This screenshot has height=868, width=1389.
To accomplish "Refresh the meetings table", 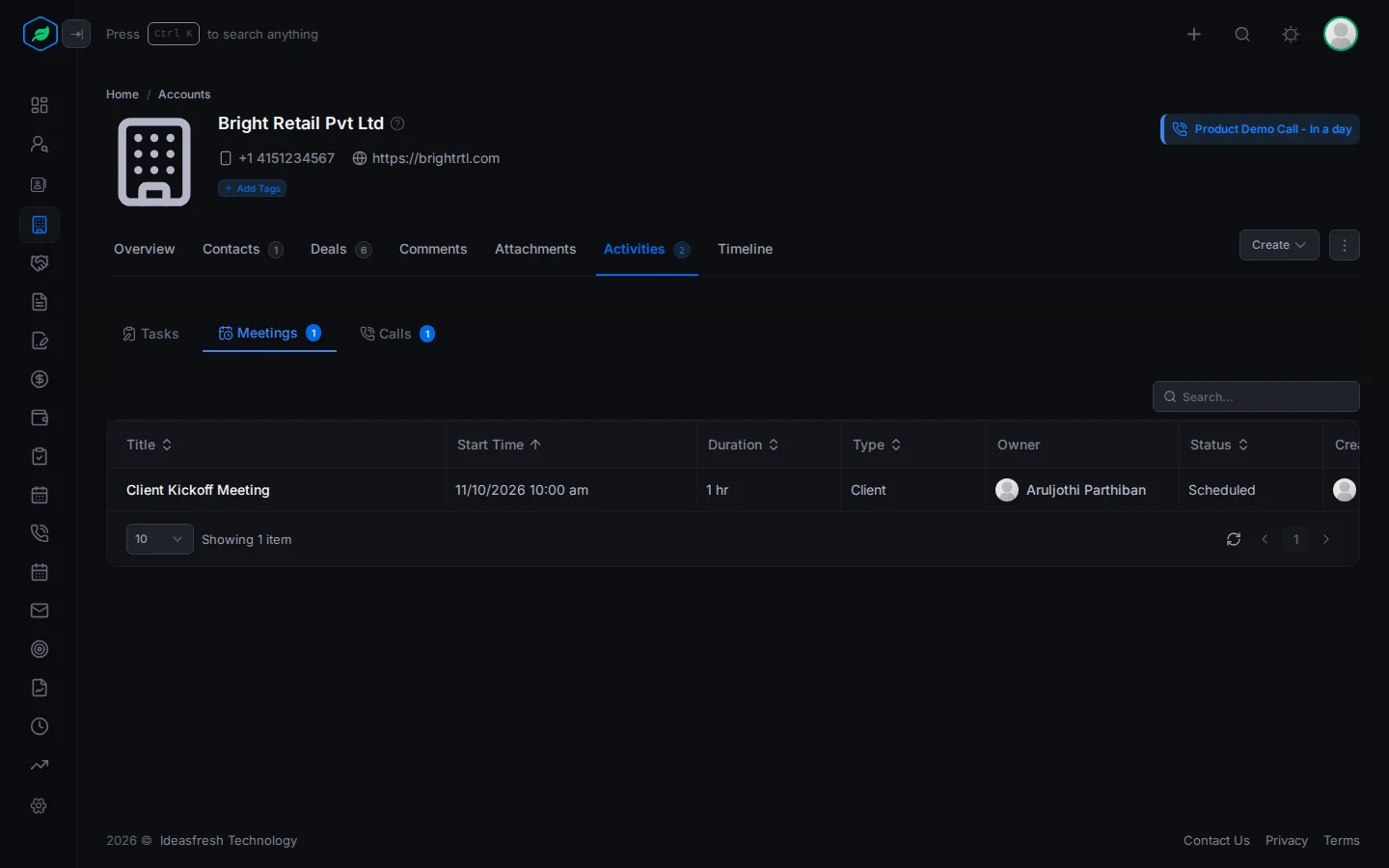I will point(1234,539).
